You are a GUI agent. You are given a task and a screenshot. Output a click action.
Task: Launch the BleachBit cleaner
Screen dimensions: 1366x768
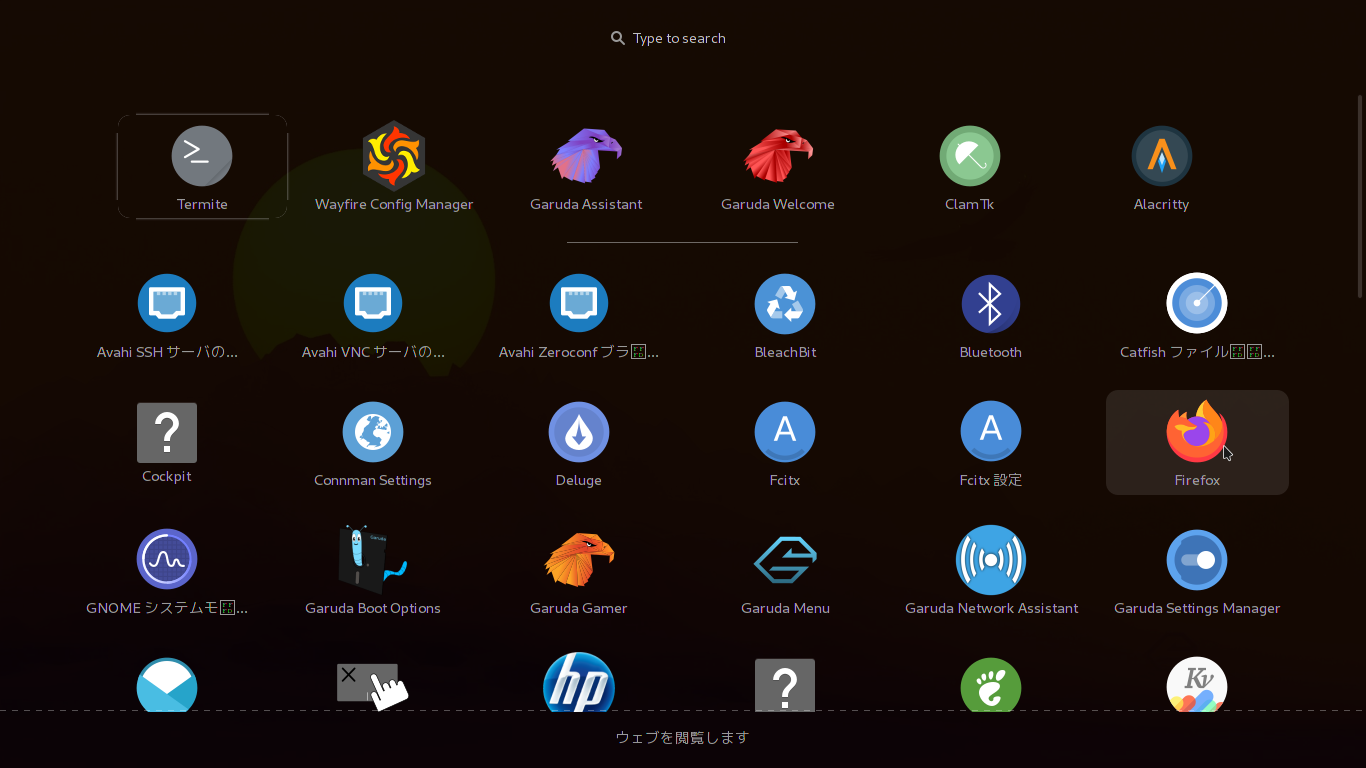(x=785, y=314)
